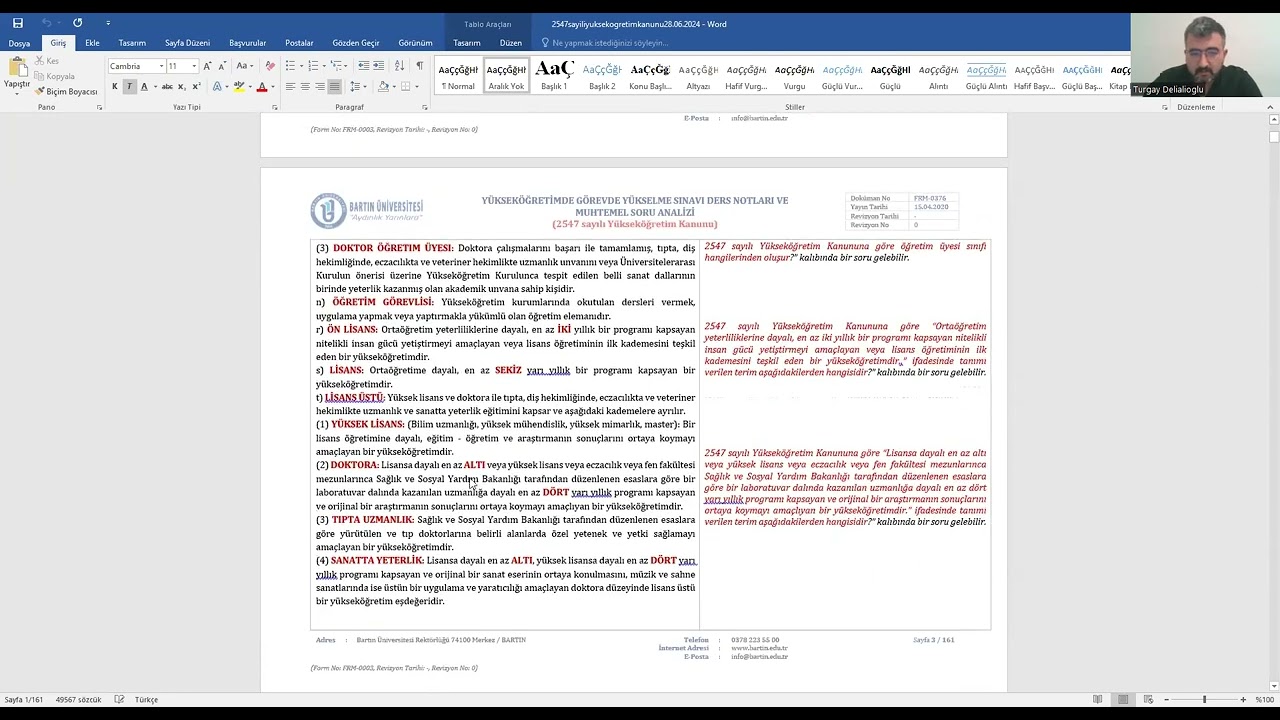
Task: Apply strikethrough formatting (abc)
Action: pyautogui.click(x=167, y=87)
